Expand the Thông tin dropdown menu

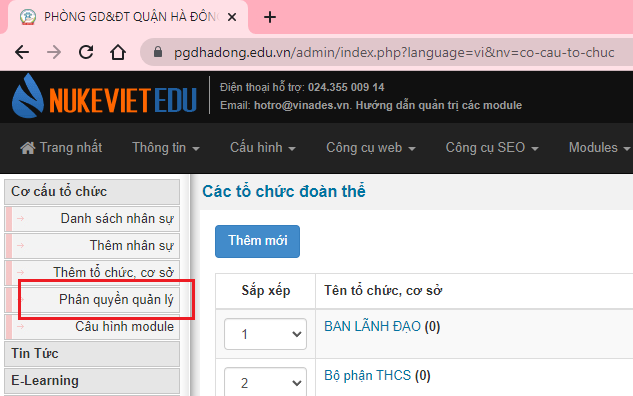click(x=166, y=148)
